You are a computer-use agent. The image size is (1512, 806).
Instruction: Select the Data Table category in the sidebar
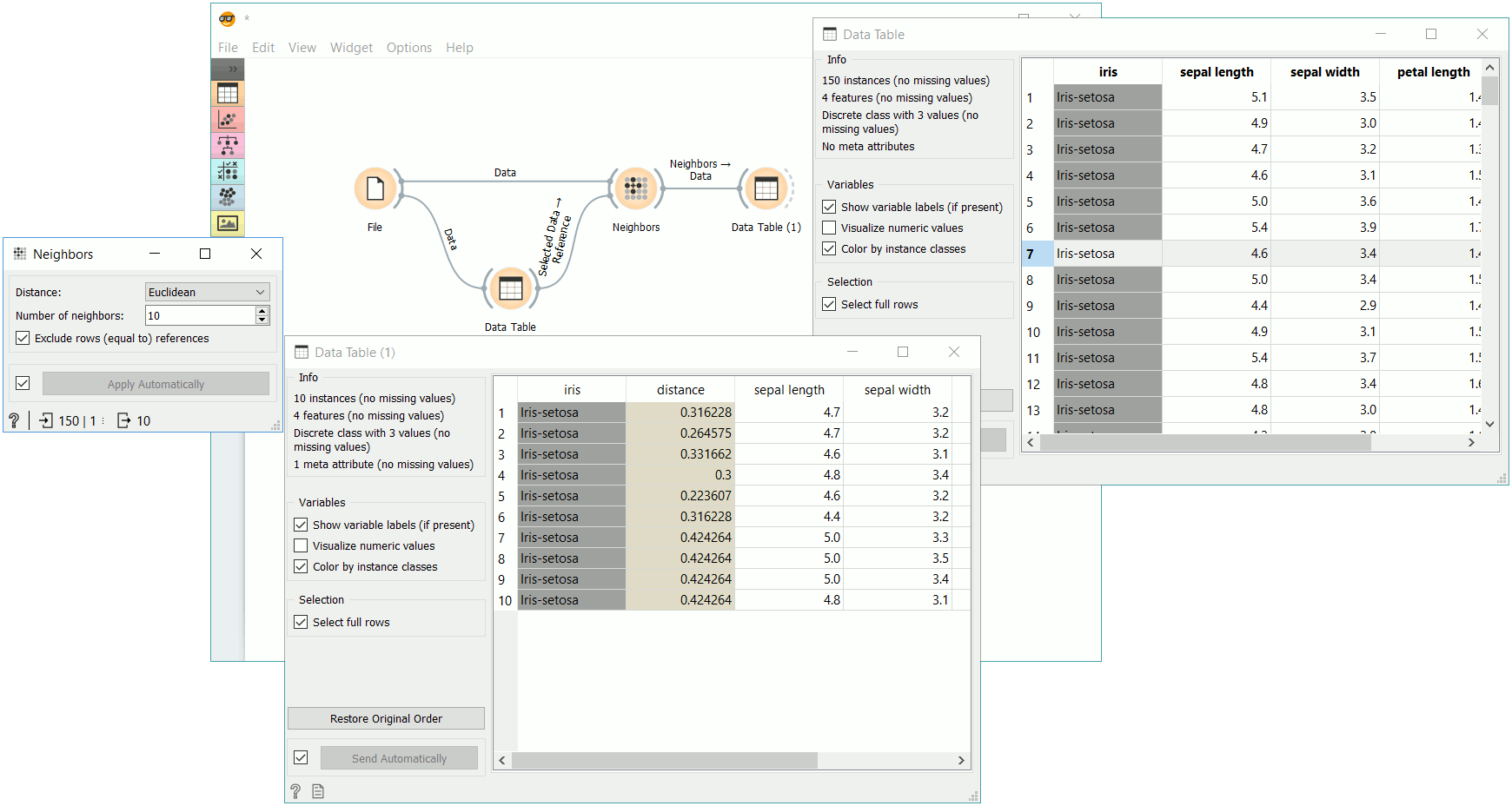228,93
